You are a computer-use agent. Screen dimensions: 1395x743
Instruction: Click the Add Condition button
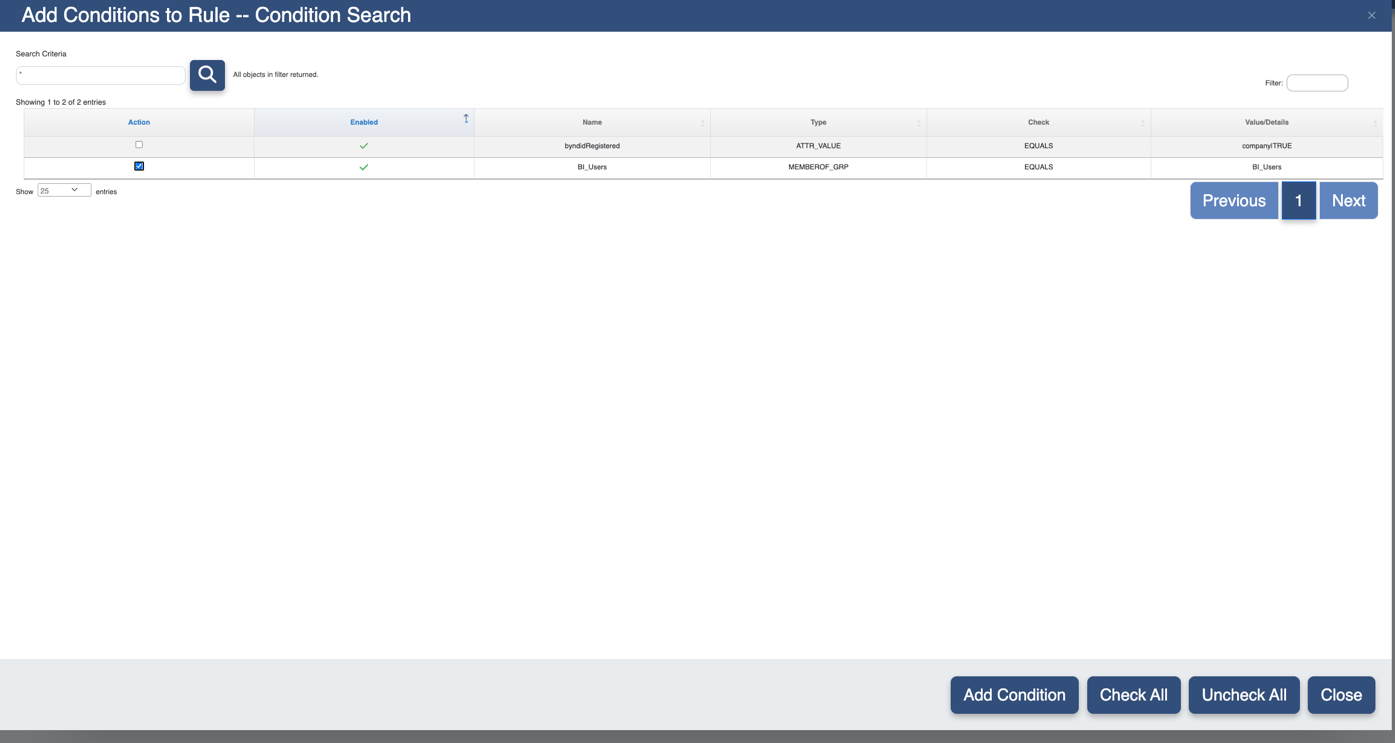(1014, 695)
